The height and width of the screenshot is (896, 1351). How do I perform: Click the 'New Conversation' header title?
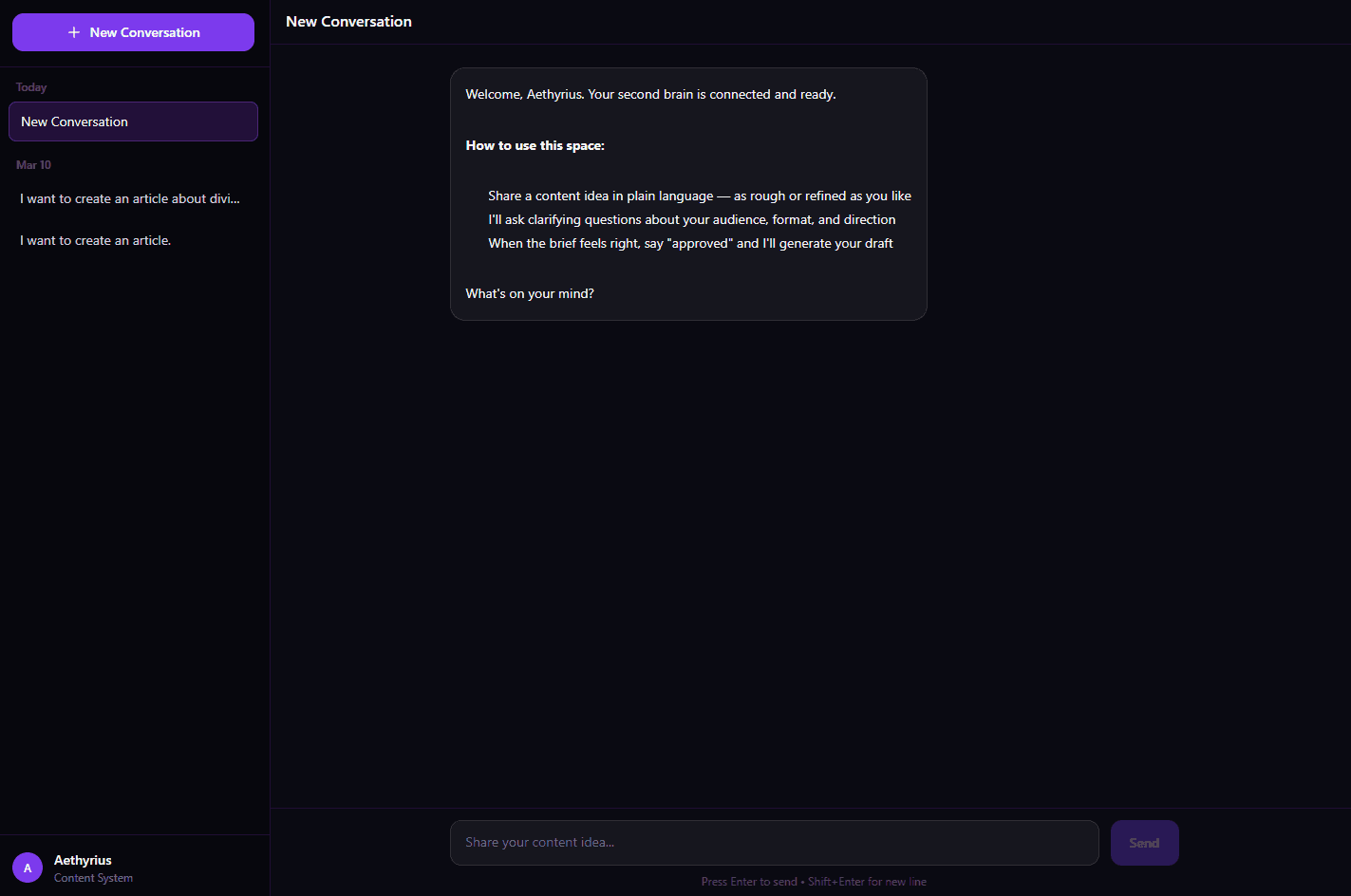tap(348, 22)
